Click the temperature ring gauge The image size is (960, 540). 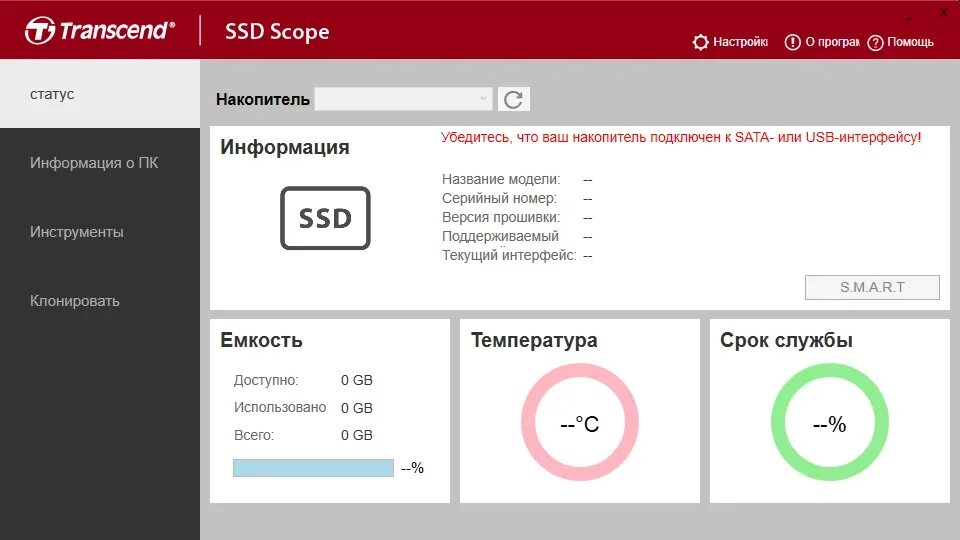coord(580,422)
